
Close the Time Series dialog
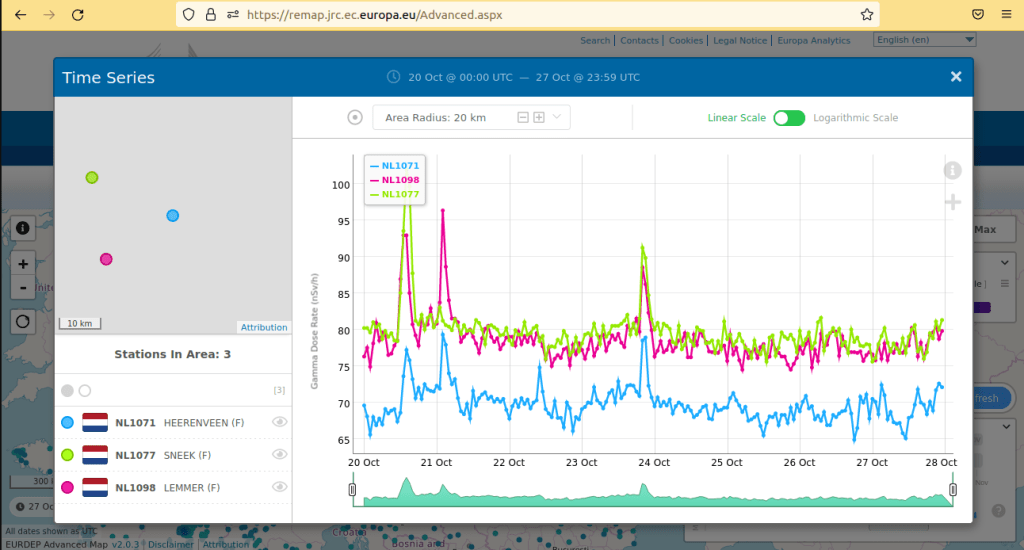pos(956,77)
